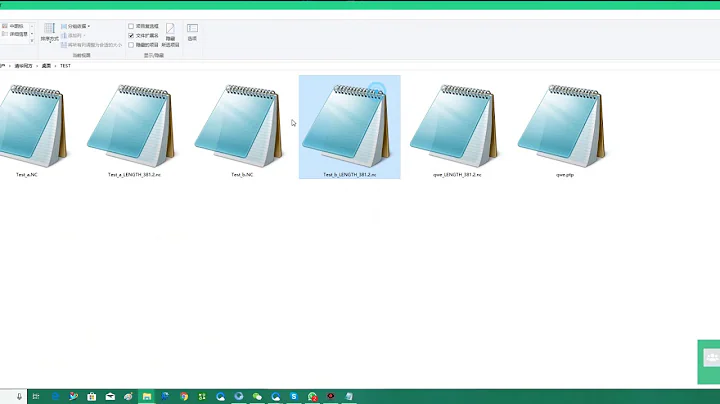Open the Mail app on taskbar
Image resolution: width=720 pixels, height=404 pixels.
(x=110, y=396)
